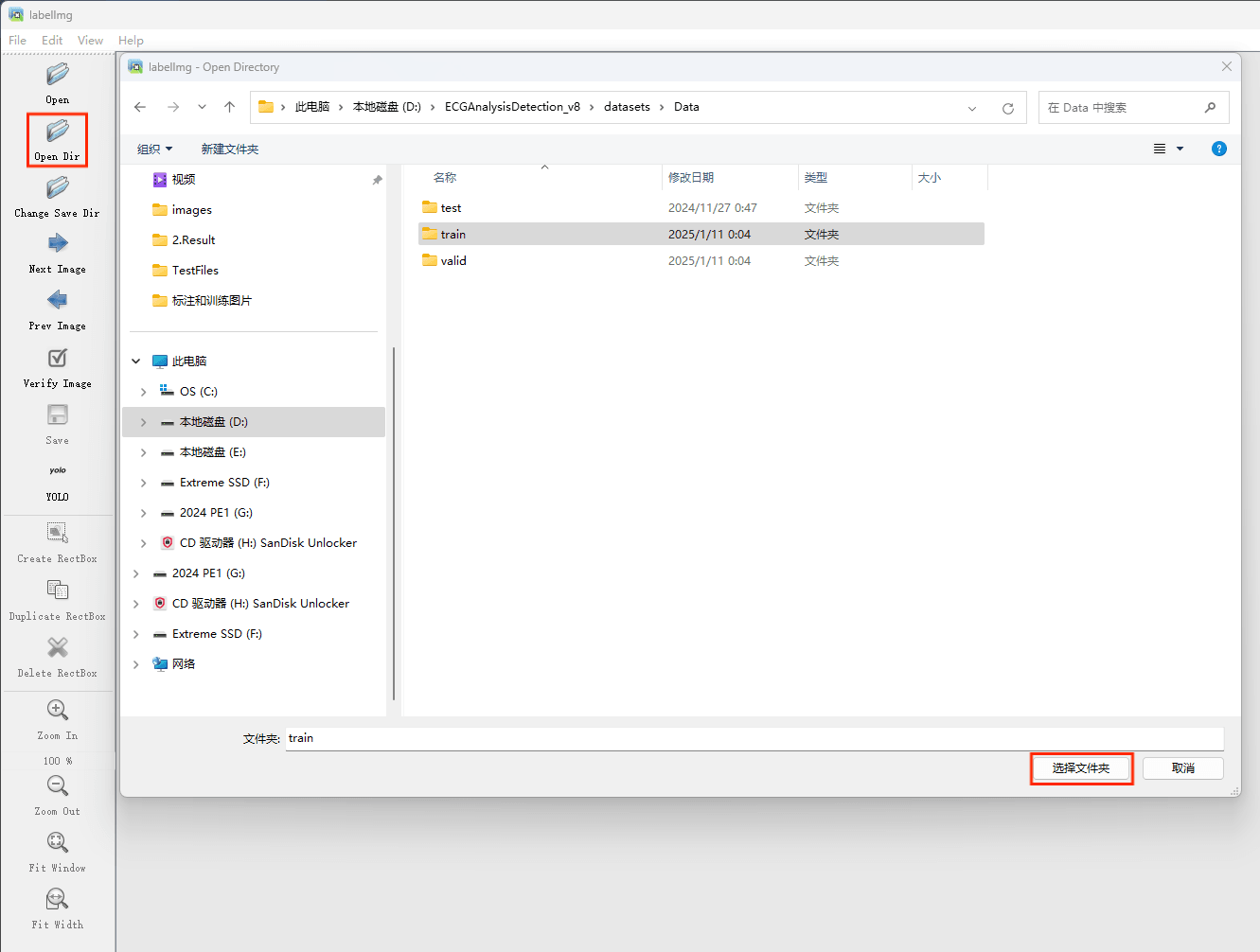Screen dimensions: 1260x952
Task: Select the valid folder in file list
Action: click(x=453, y=261)
